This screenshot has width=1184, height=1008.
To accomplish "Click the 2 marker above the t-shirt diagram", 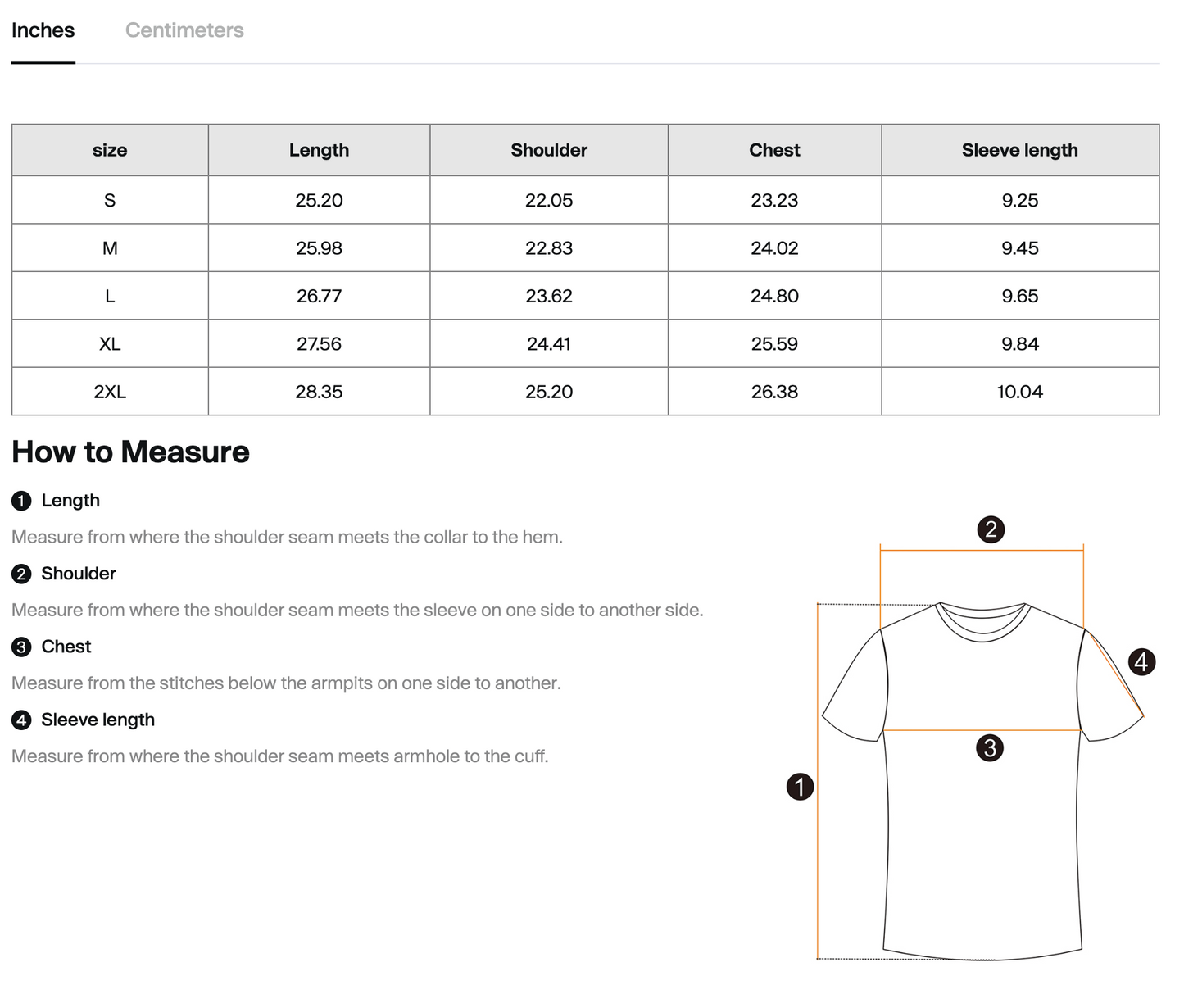I will pyautogui.click(x=991, y=529).
